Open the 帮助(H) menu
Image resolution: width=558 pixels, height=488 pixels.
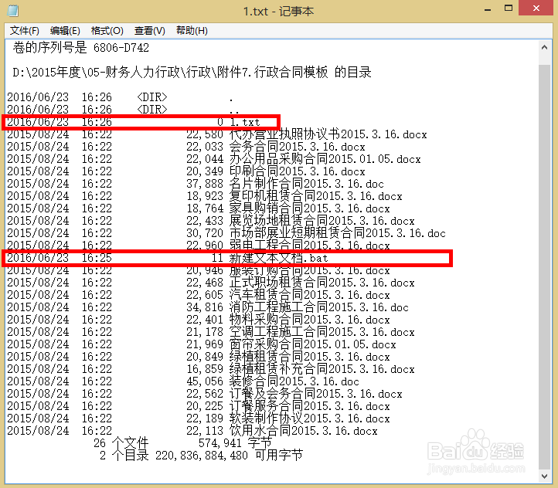[192, 31]
